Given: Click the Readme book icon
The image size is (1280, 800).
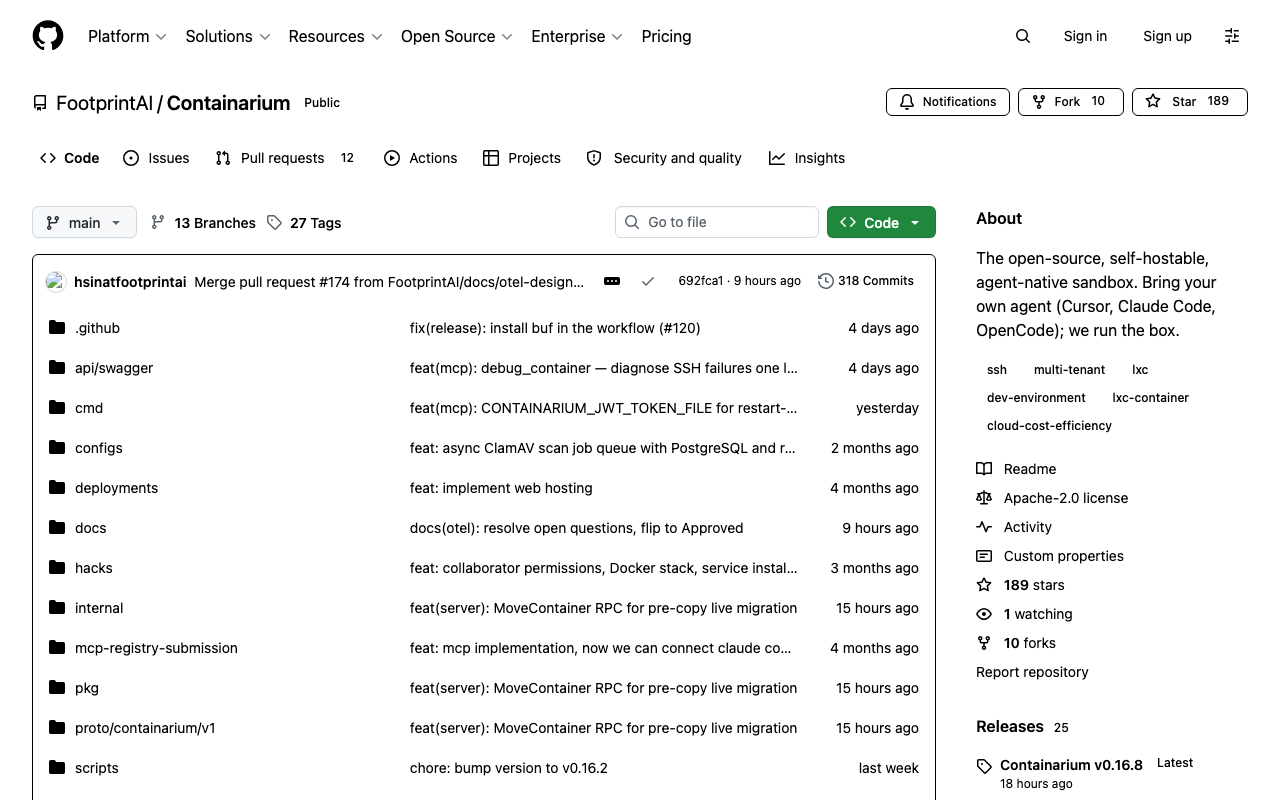Looking at the screenshot, I should pos(984,469).
